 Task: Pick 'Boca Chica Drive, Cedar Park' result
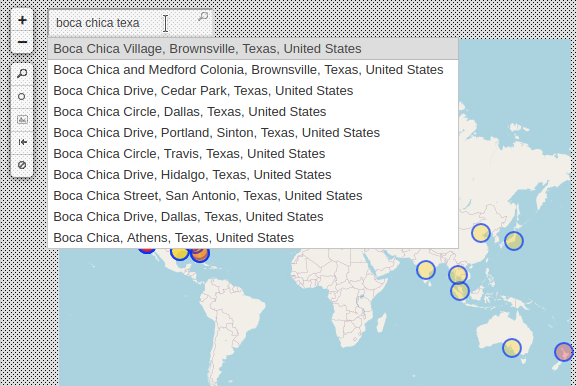tap(253, 91)
